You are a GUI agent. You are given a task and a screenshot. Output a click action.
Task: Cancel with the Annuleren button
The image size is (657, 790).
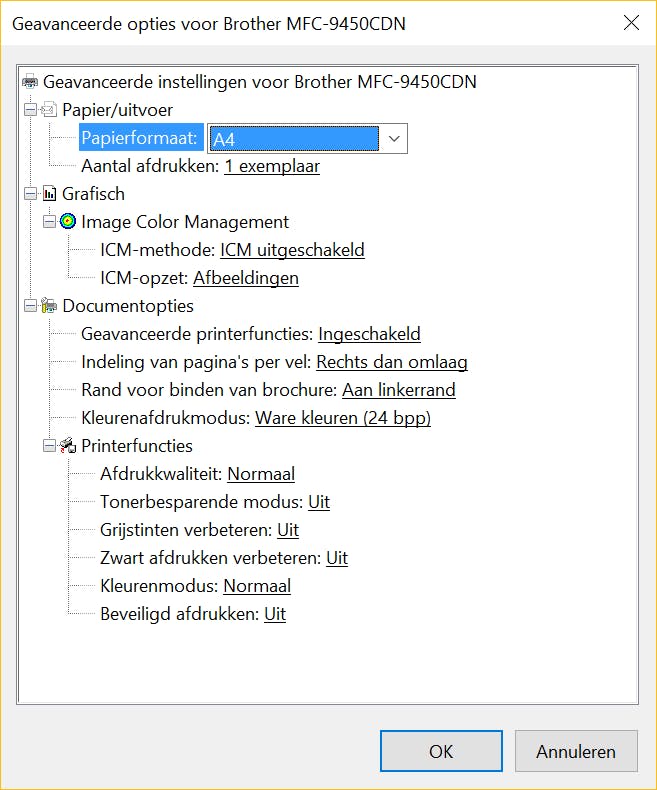coord(576,751)
